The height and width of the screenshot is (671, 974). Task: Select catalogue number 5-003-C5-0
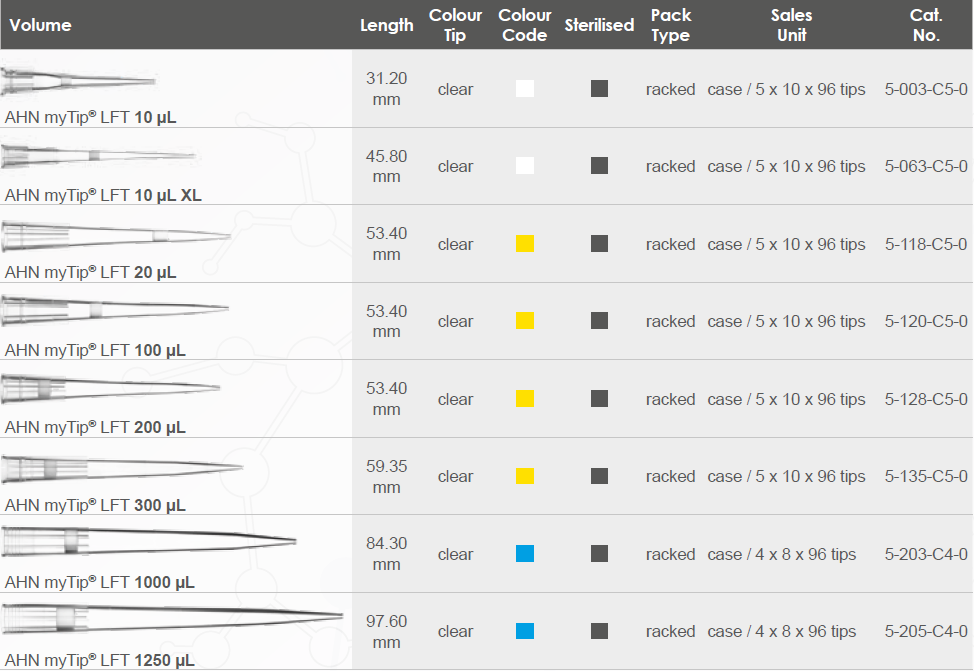[x=926, y=89]
